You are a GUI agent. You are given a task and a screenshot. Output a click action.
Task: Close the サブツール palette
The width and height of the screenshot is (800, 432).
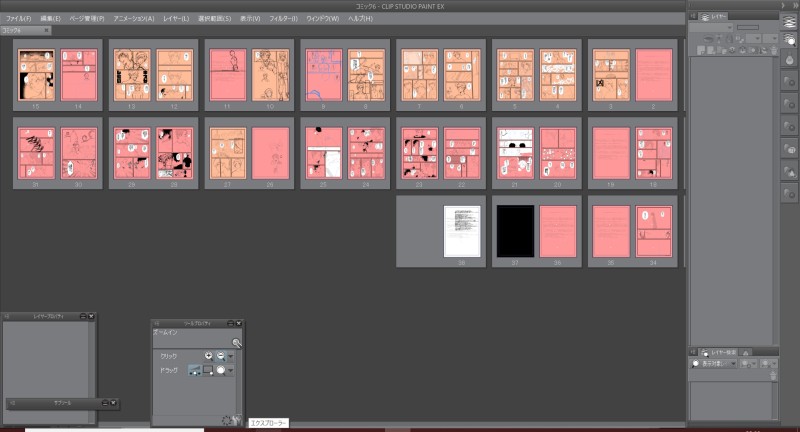pyautogui.click(x=113, y=403)
